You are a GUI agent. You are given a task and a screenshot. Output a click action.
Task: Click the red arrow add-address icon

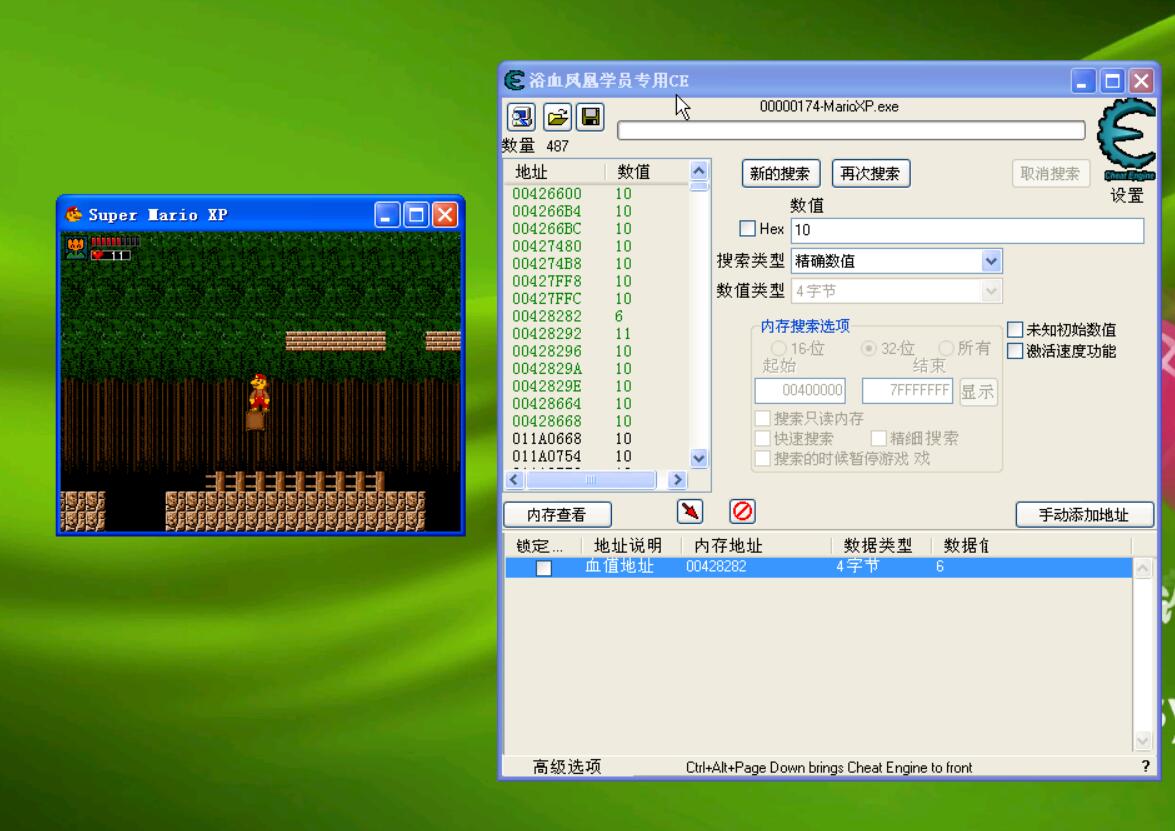[x=689, y=512]
